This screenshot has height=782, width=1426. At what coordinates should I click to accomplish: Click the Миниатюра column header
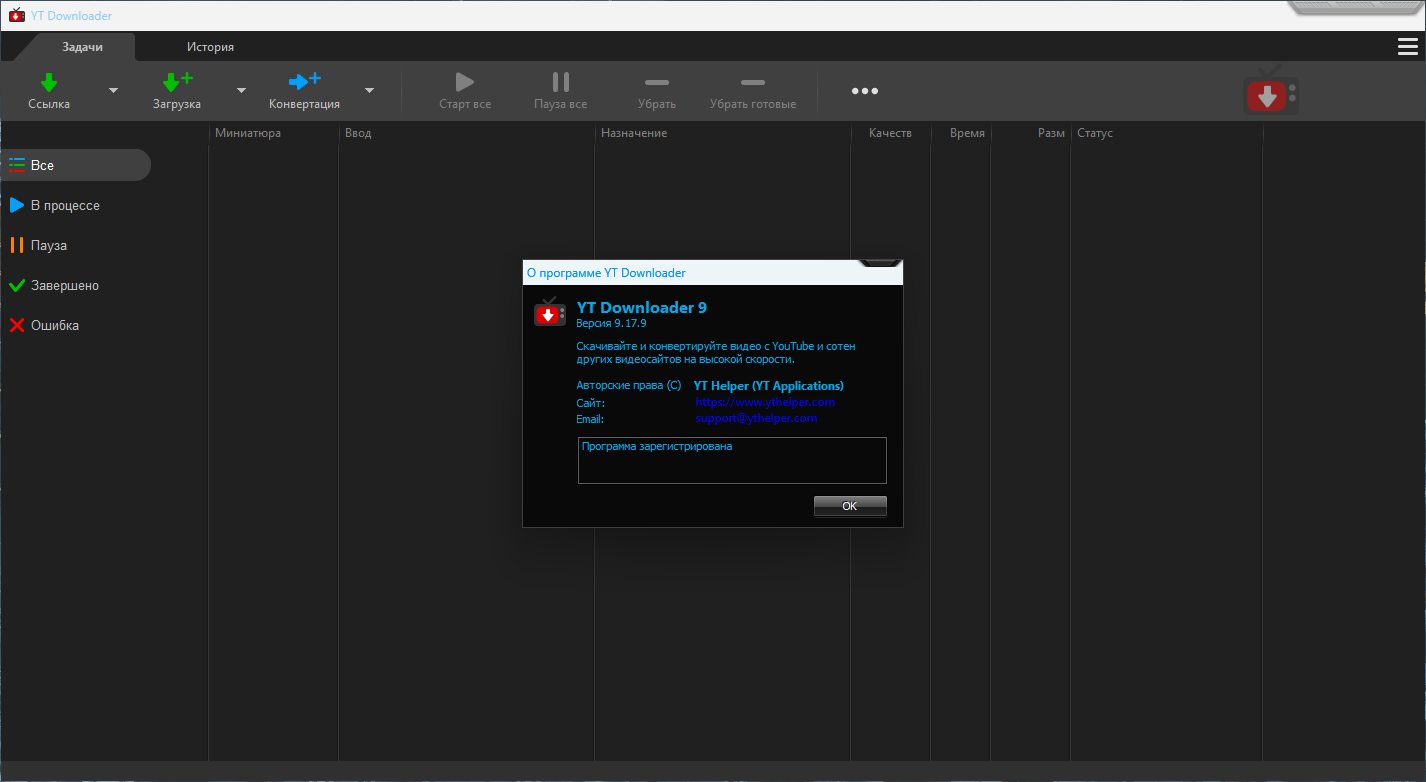pyautogui.click(x=273, y=133)
